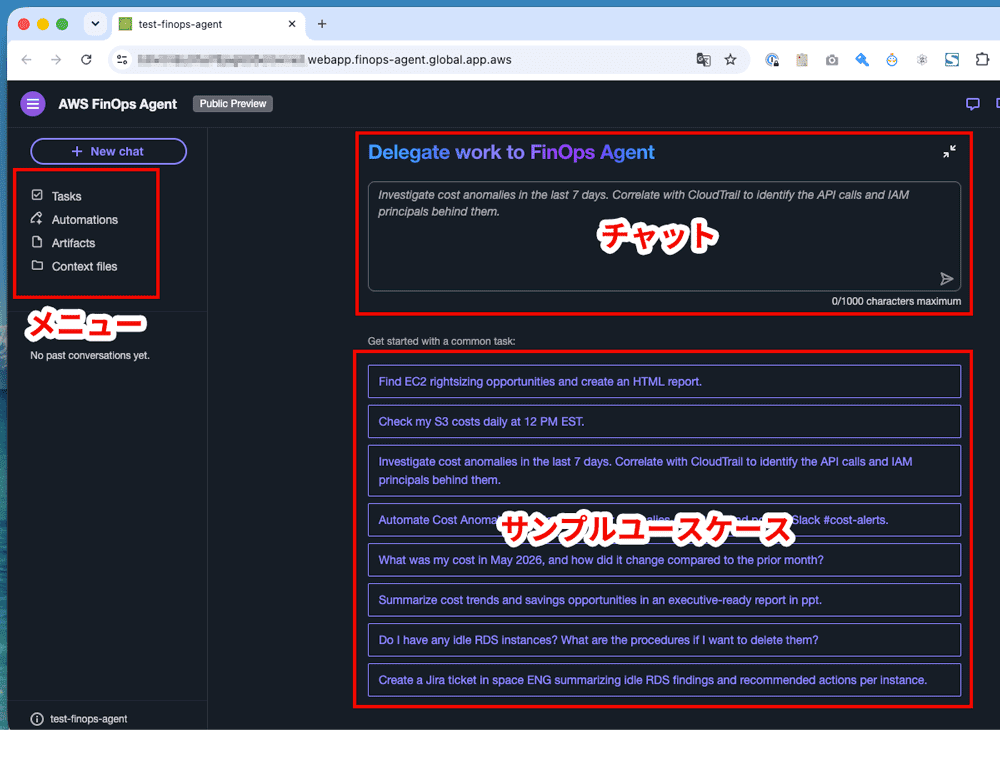Select 'Find EC2 rightsizing opportunities' task
Image resolution: width=1000 pixels, height=757 pixels.
click(664, 381)
